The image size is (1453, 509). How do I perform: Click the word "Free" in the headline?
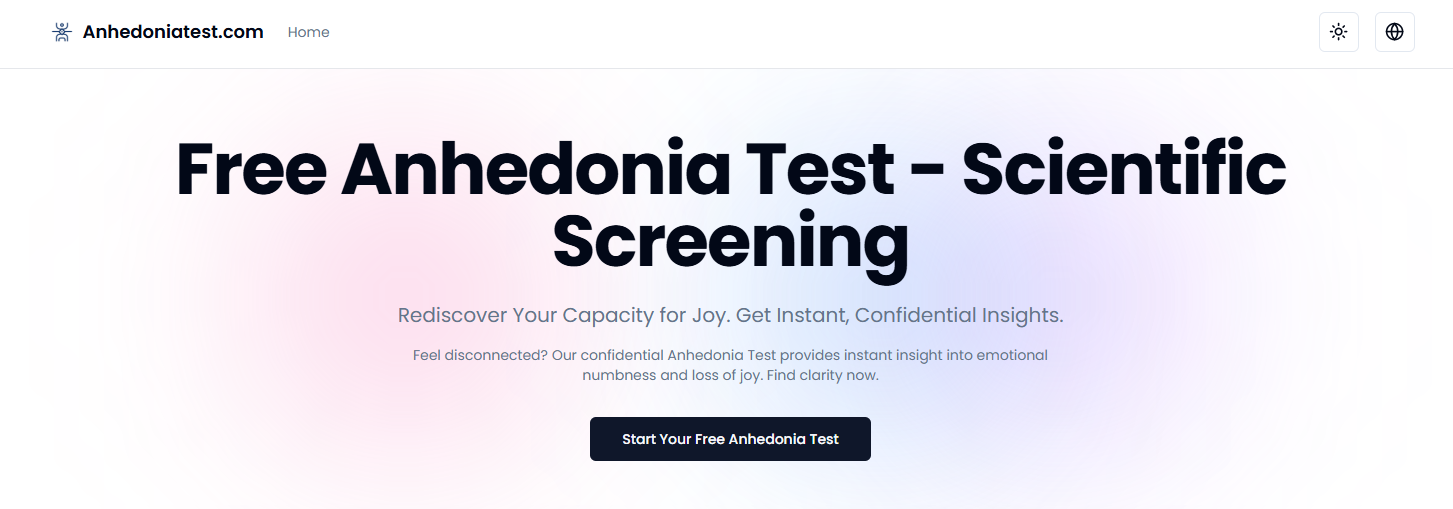click(251, 169)
